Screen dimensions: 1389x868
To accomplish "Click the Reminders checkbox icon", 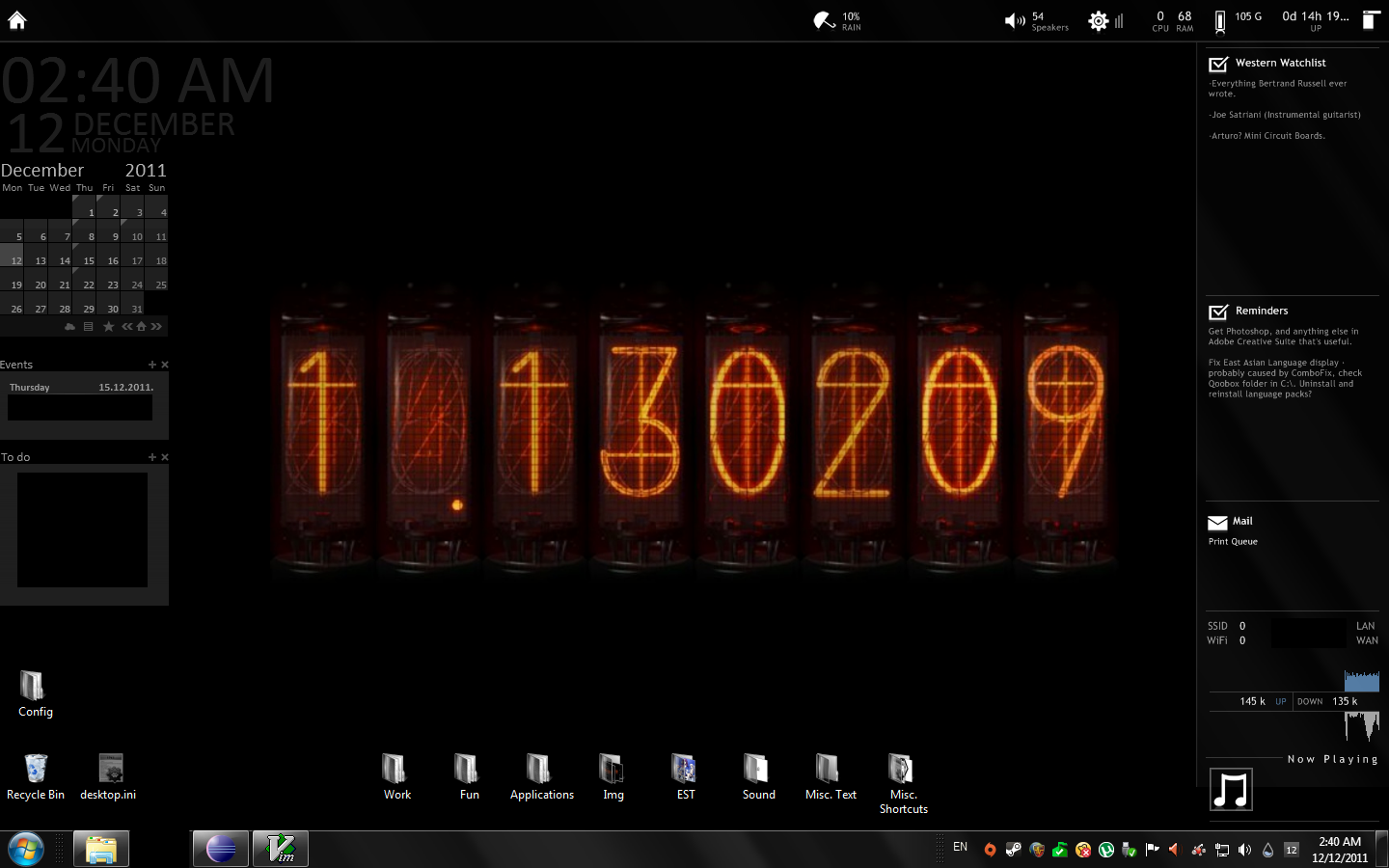I will tap(1218, 312).
